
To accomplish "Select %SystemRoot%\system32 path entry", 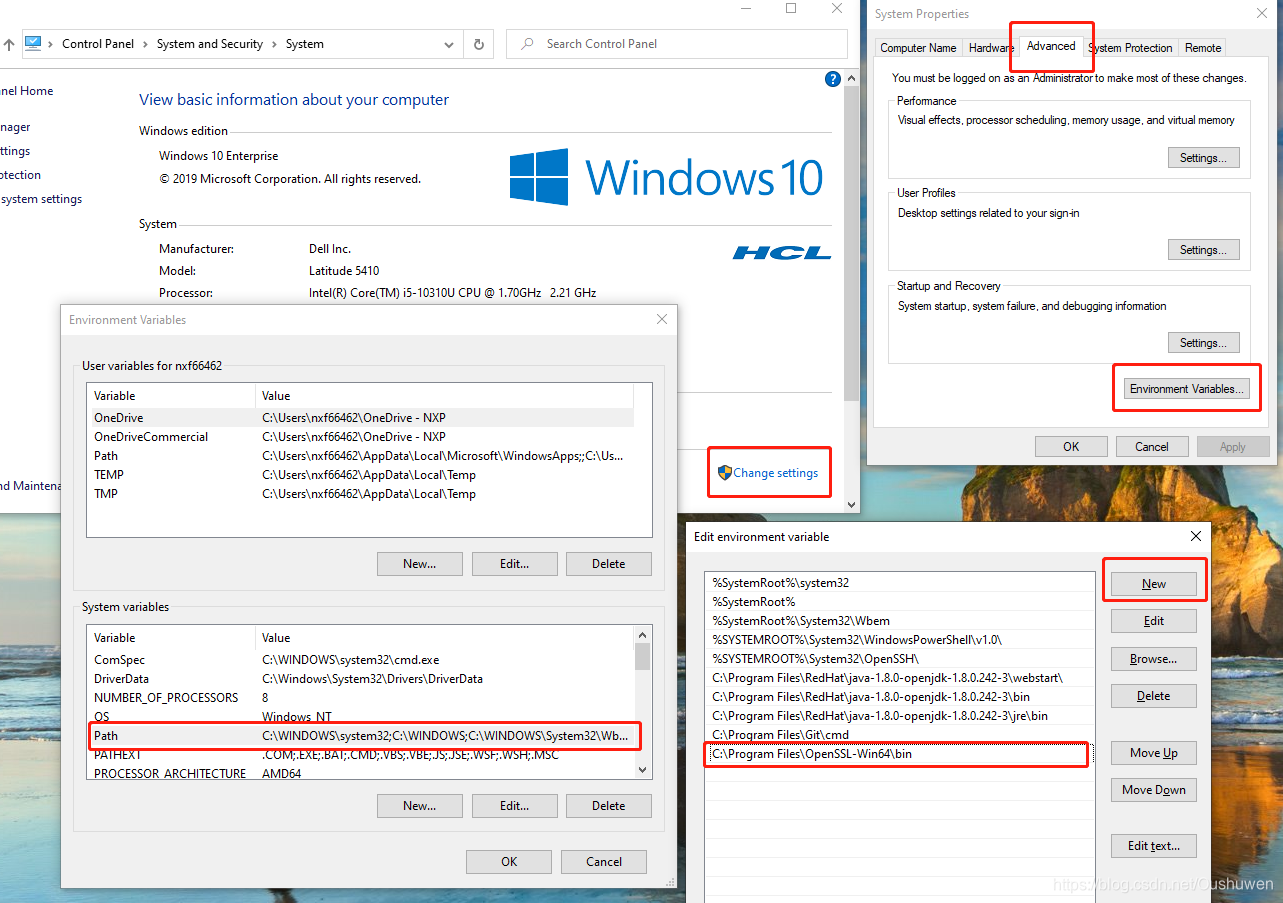I will [900, 582].
